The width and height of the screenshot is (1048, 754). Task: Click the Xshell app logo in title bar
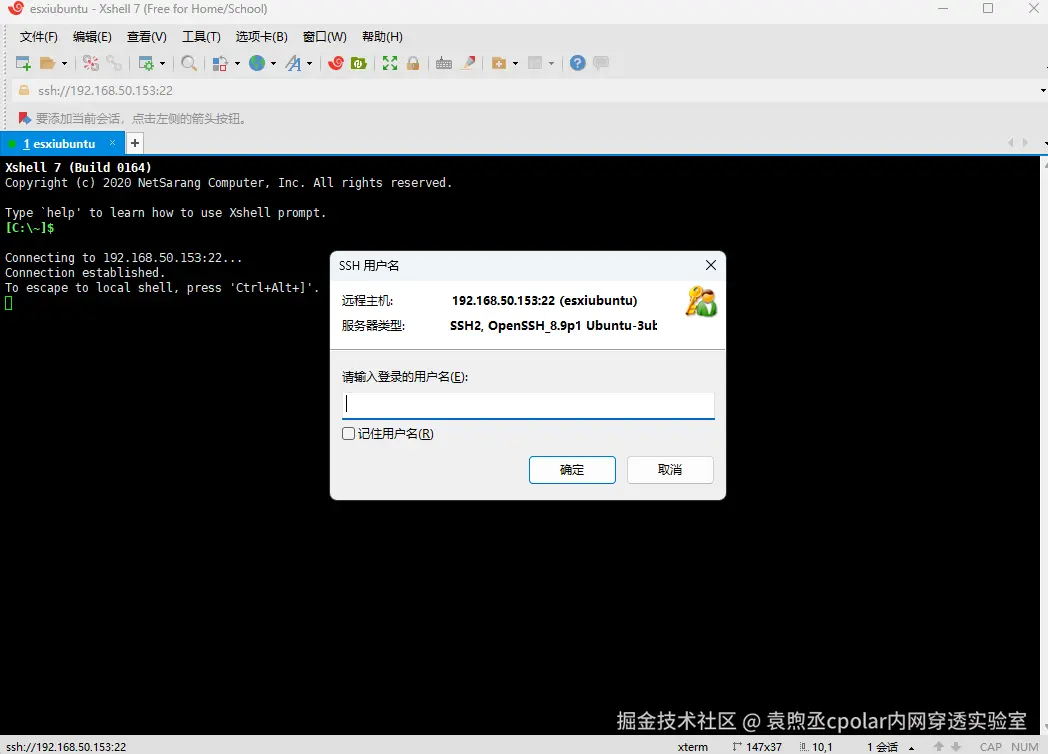pos(15,9)
